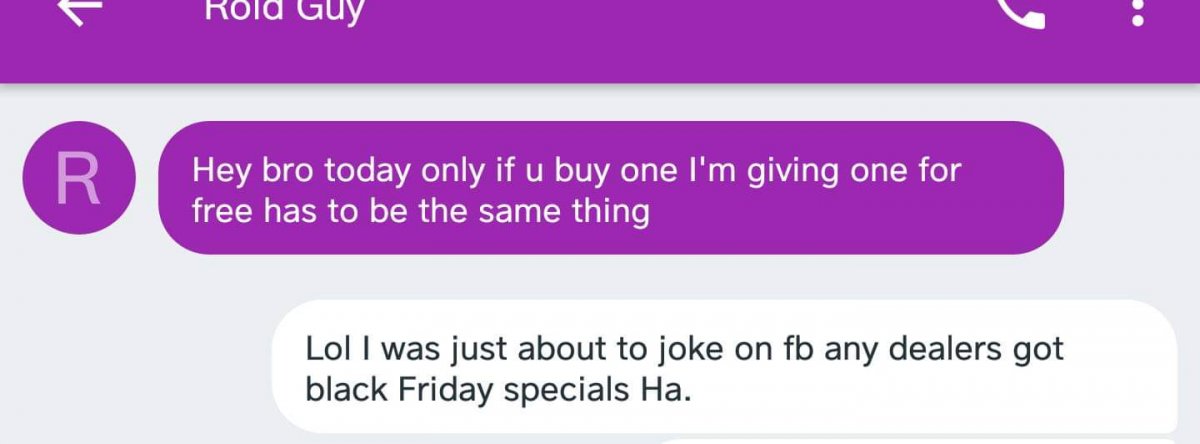Tap the back arrow in header
The height and width of the screenshot is (444, 1200).
(81, 10)
